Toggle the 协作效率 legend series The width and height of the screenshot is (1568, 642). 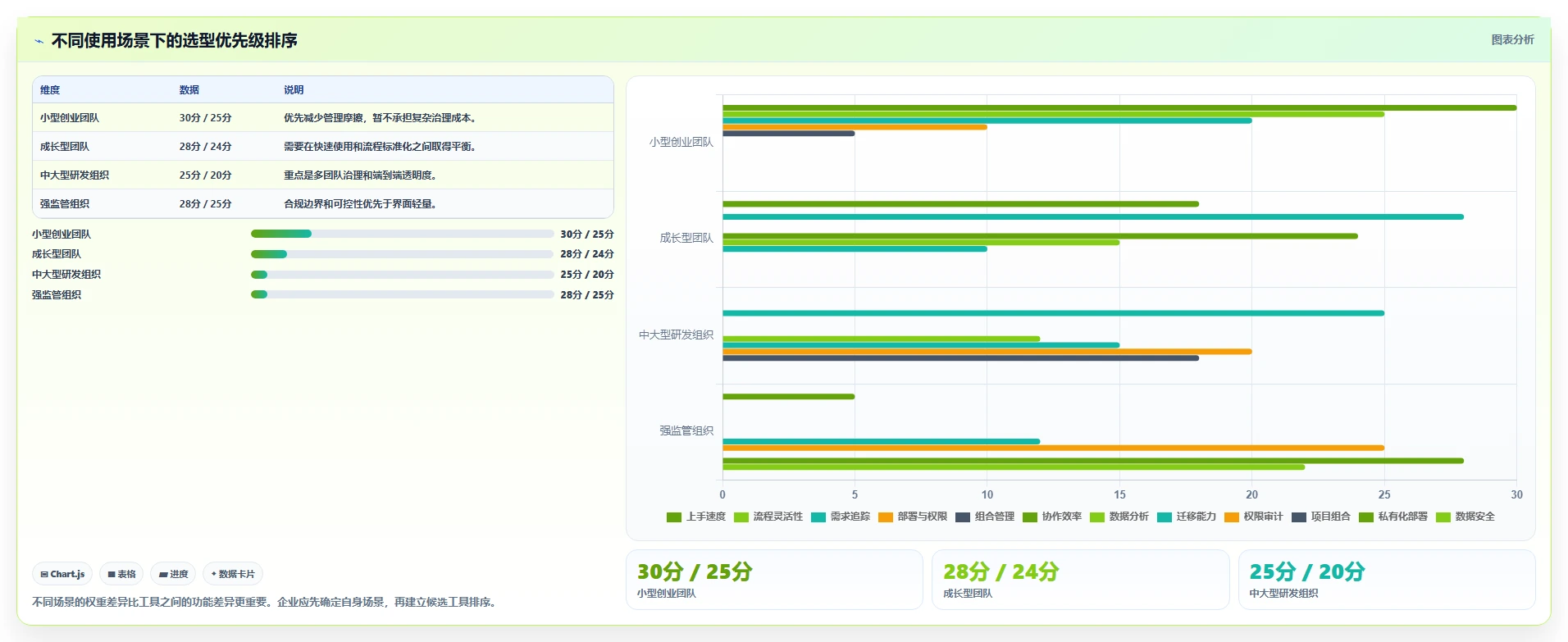click(x=1052, y=517)
